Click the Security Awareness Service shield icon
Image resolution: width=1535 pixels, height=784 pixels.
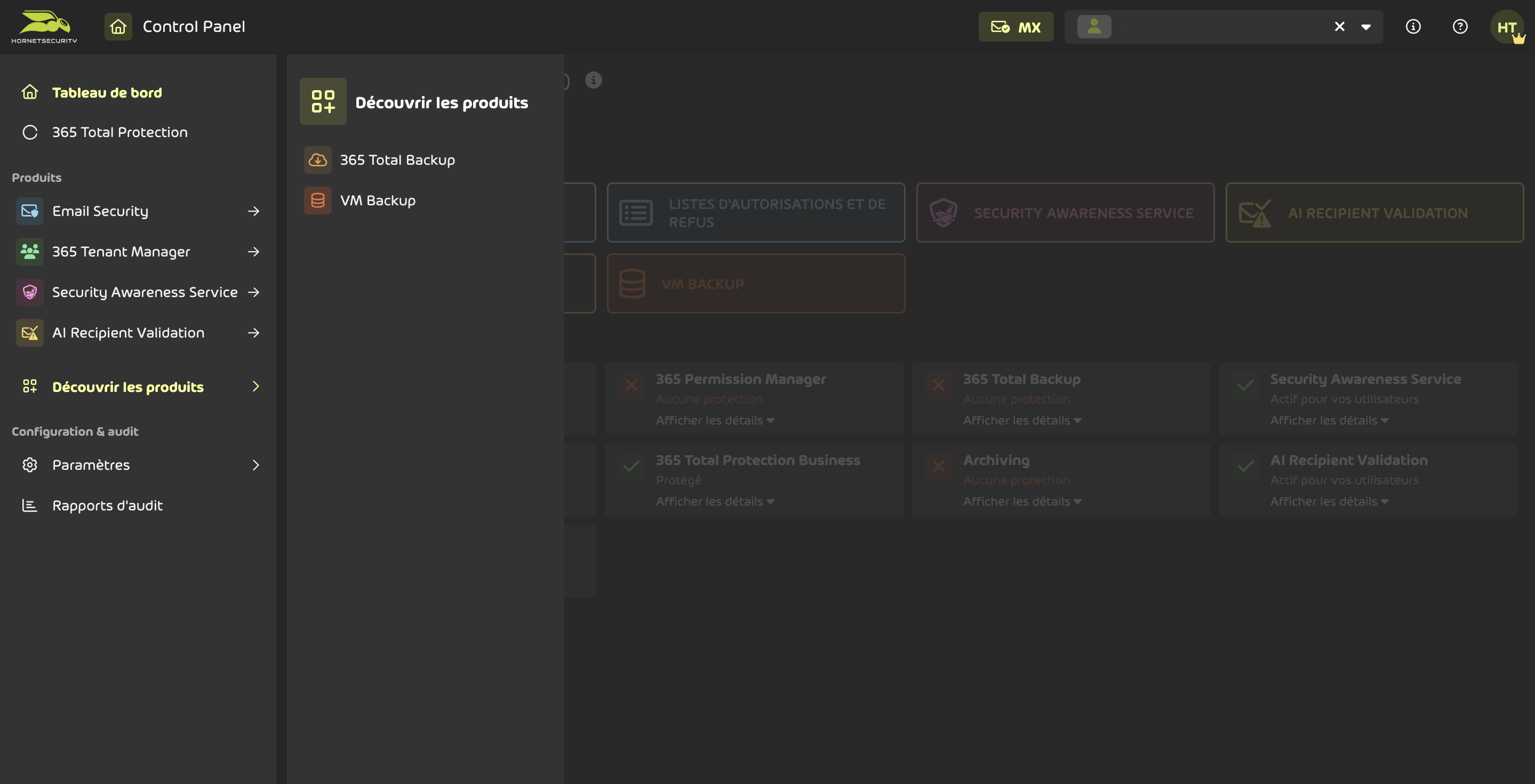click(30, 292)
